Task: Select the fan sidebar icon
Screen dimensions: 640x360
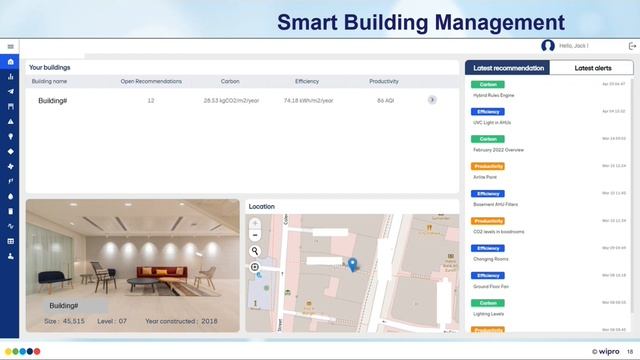Action: point(11,167)
